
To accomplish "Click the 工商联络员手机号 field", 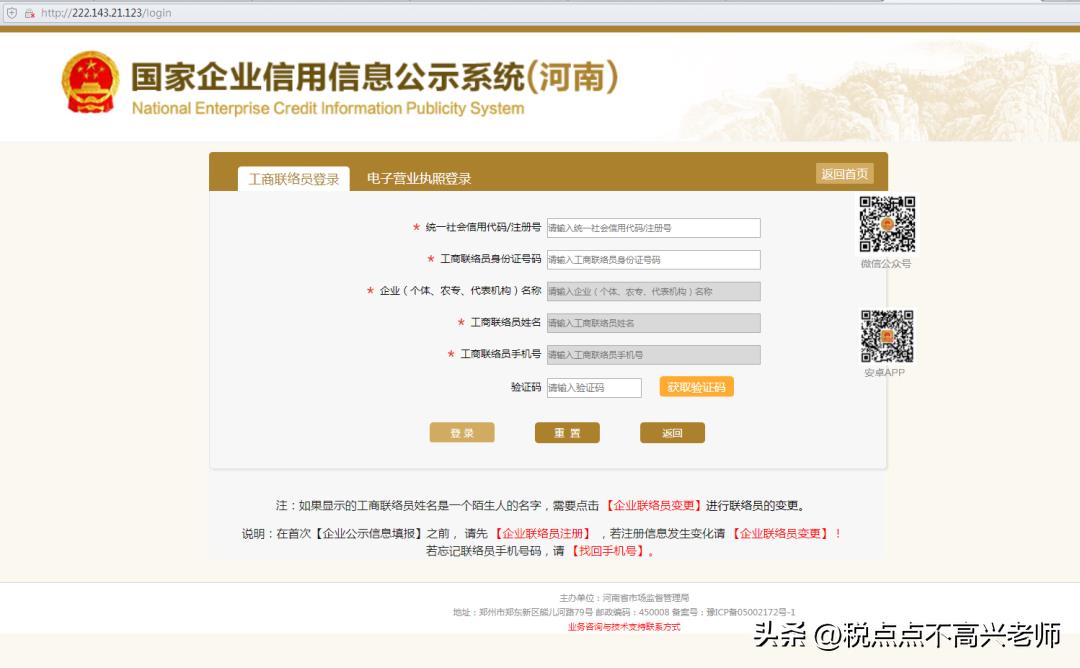I will pos(653,355).
